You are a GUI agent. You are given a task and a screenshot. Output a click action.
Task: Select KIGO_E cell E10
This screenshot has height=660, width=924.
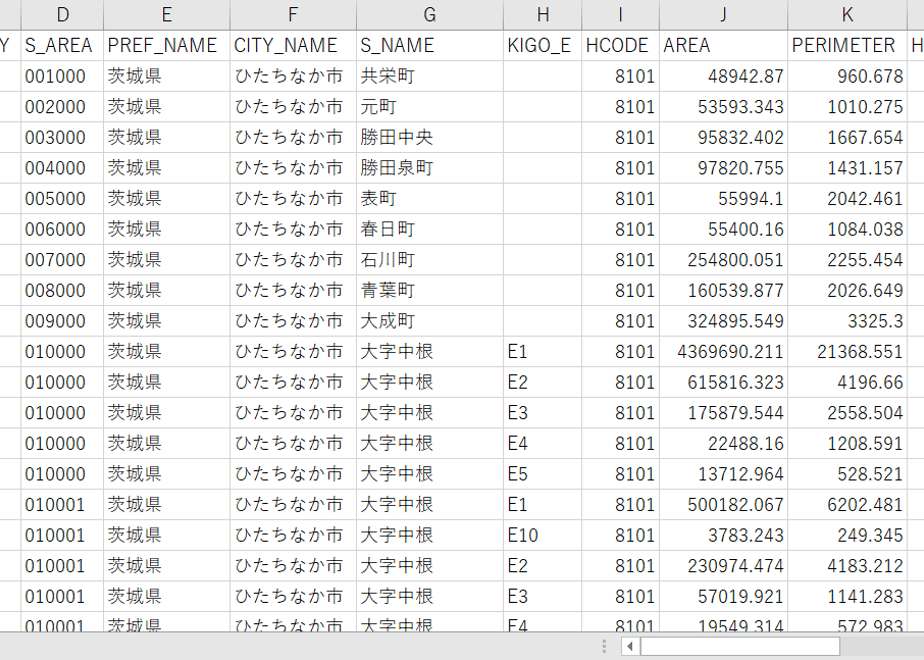coord(543,536)
